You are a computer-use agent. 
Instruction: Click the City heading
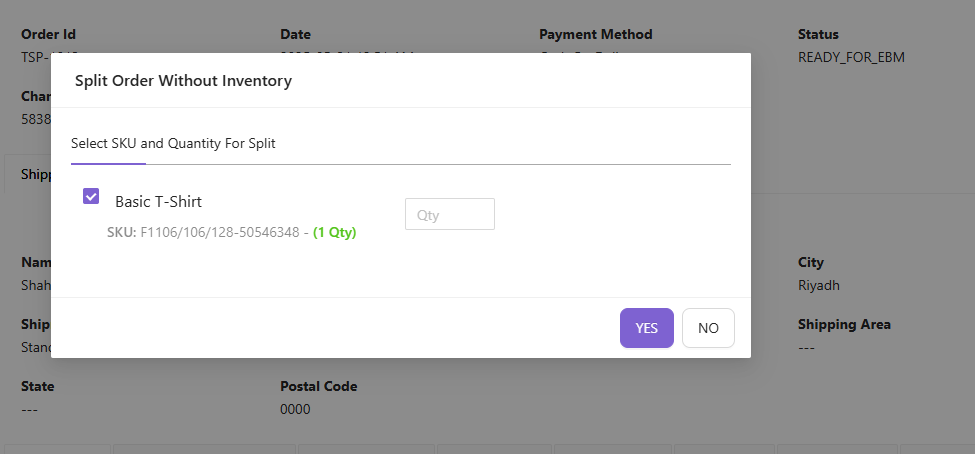click(811, 262)
